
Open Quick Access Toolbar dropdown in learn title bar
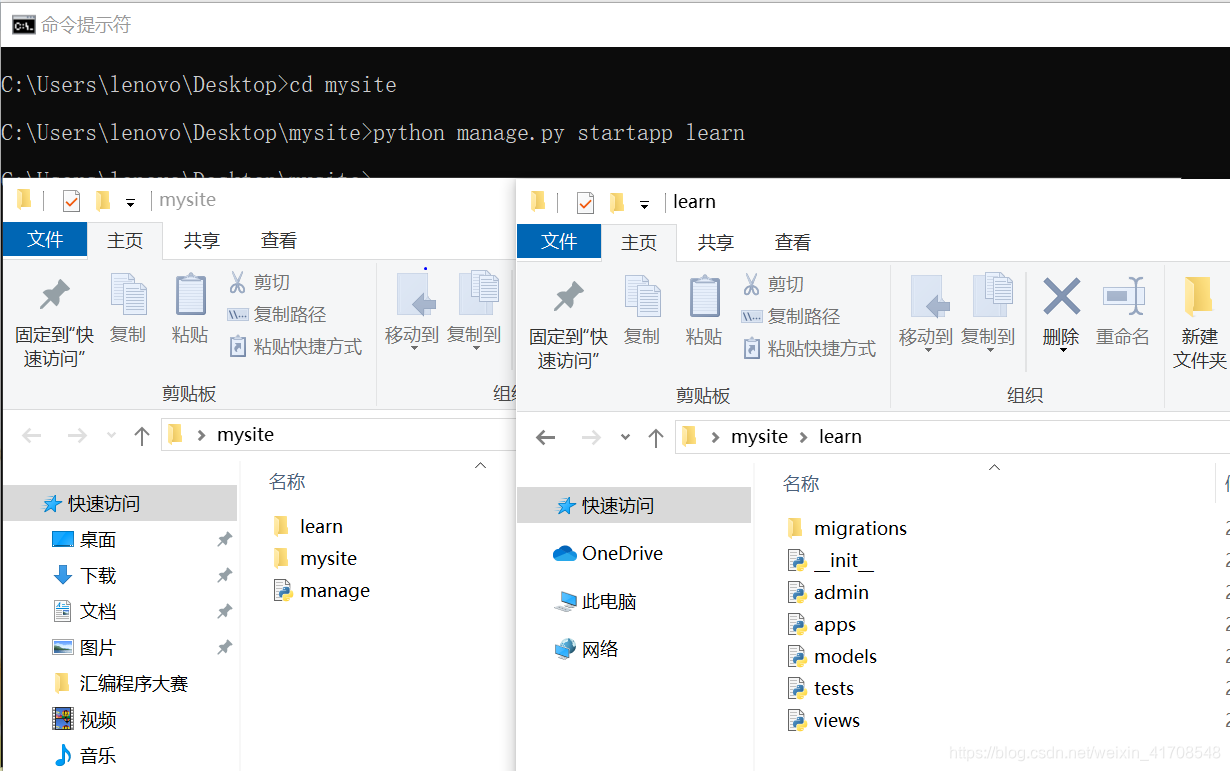tap(644, 205)
